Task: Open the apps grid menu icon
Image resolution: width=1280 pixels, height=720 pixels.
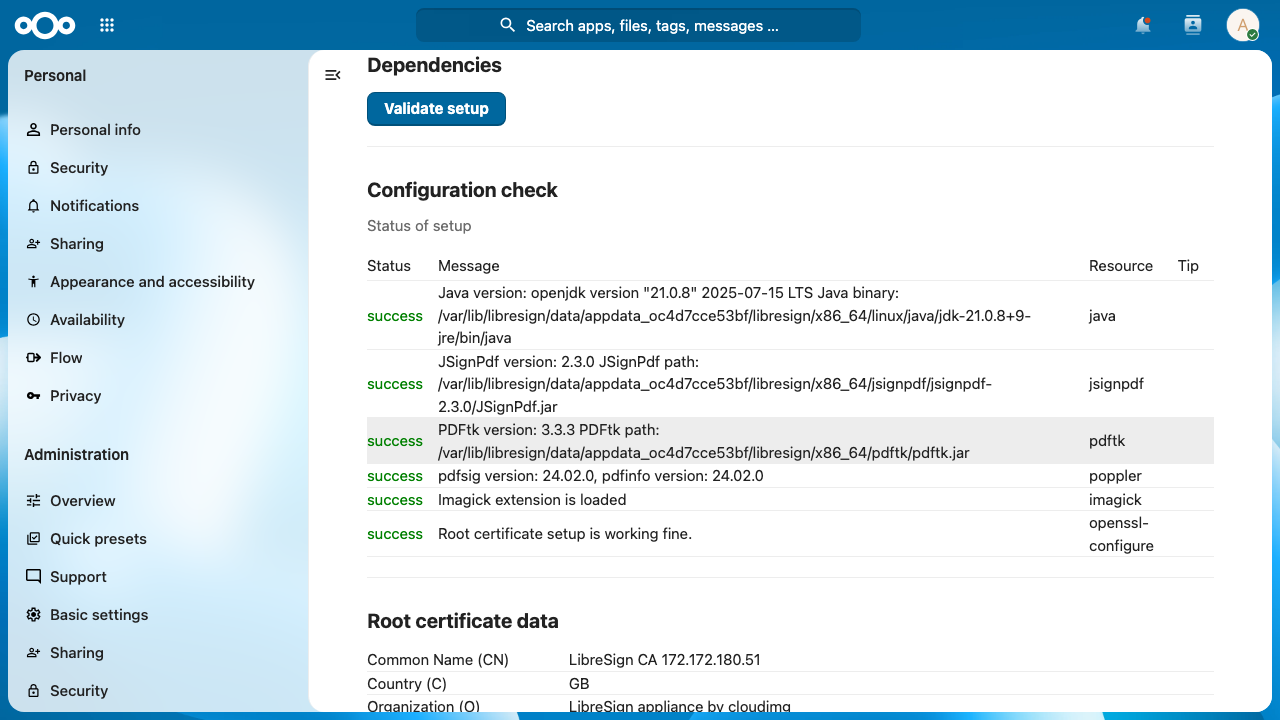Action: coord(107,26)
